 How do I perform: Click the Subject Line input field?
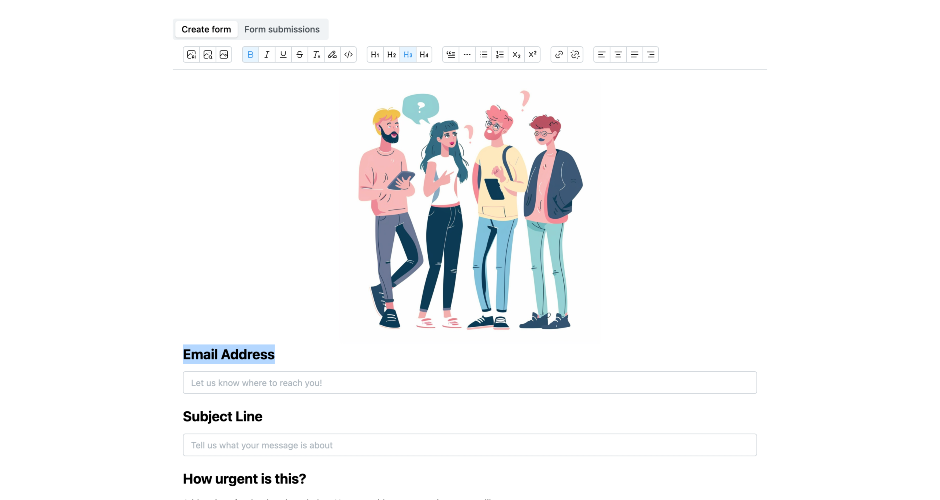[469, 445]
